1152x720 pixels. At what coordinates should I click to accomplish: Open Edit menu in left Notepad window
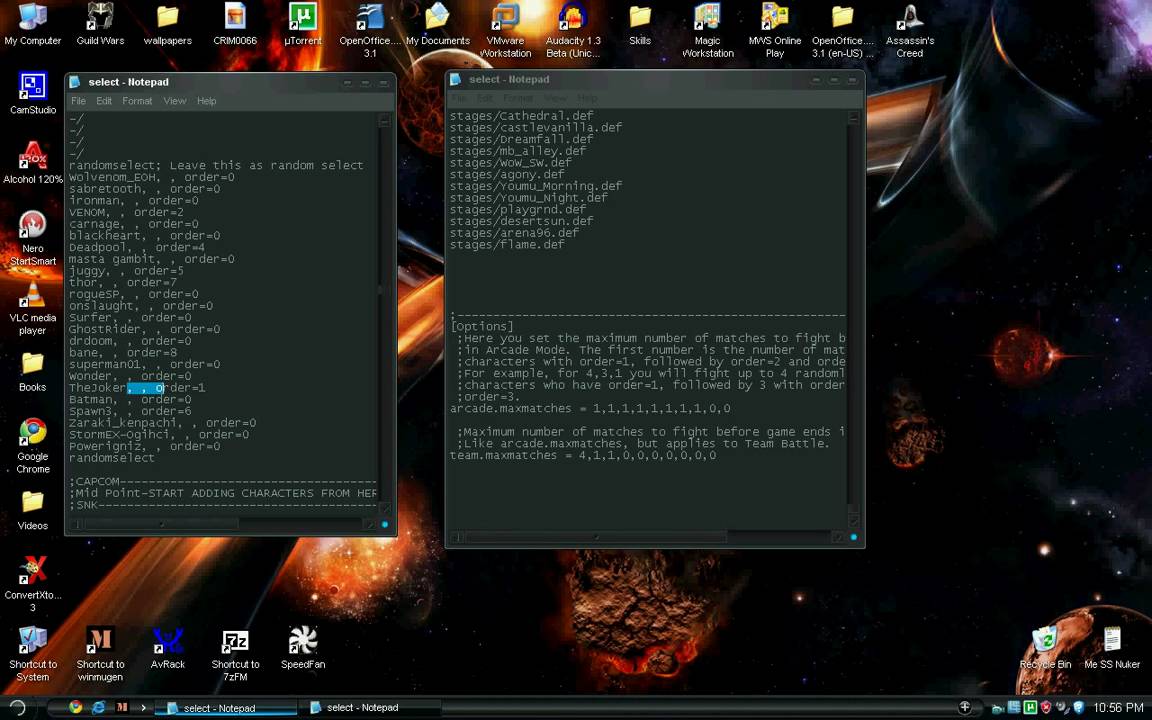pos(104,101)
